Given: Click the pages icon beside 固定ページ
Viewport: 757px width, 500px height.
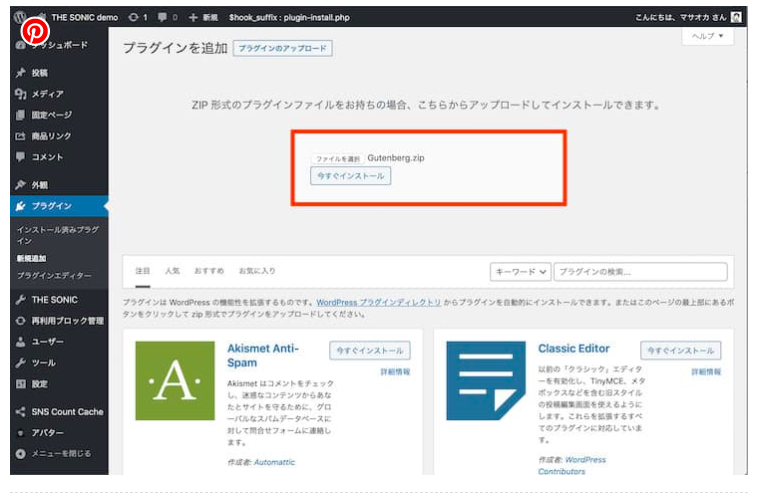Looking at the screenshot, I should coord(20,115).
